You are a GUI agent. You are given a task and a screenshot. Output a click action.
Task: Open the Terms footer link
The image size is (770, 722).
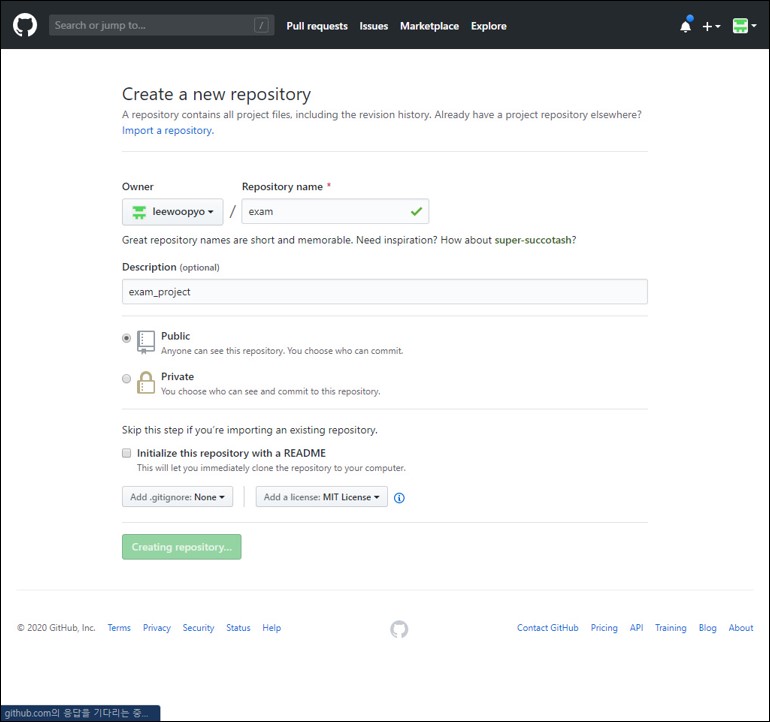(119, 628)
